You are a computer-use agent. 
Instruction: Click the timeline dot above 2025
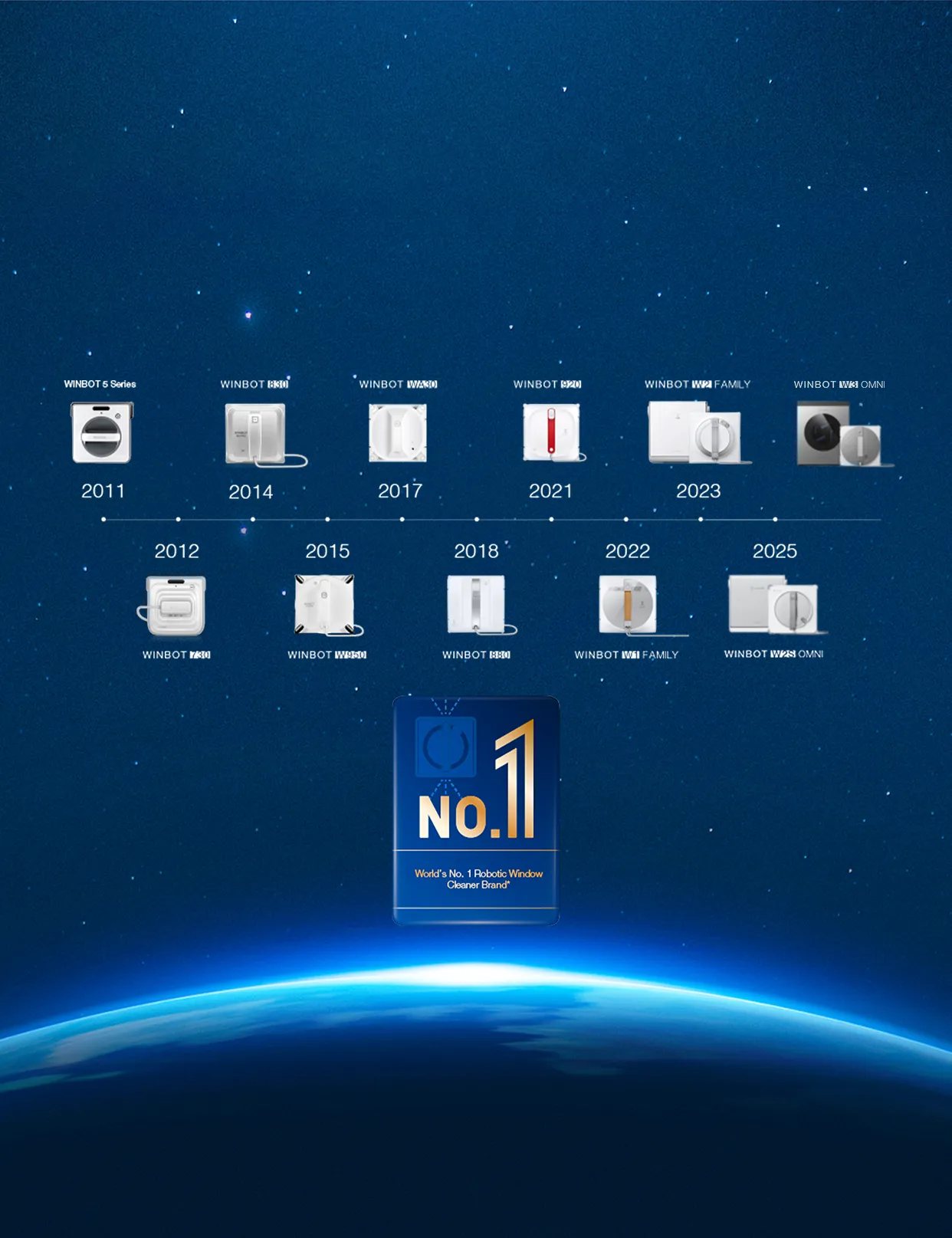776,520
